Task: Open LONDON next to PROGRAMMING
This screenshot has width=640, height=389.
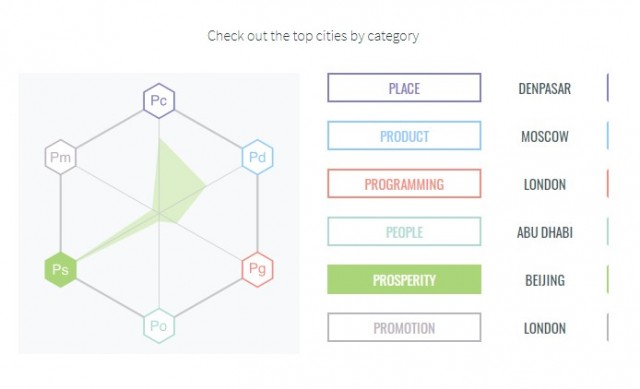Action: click(544, 184)
